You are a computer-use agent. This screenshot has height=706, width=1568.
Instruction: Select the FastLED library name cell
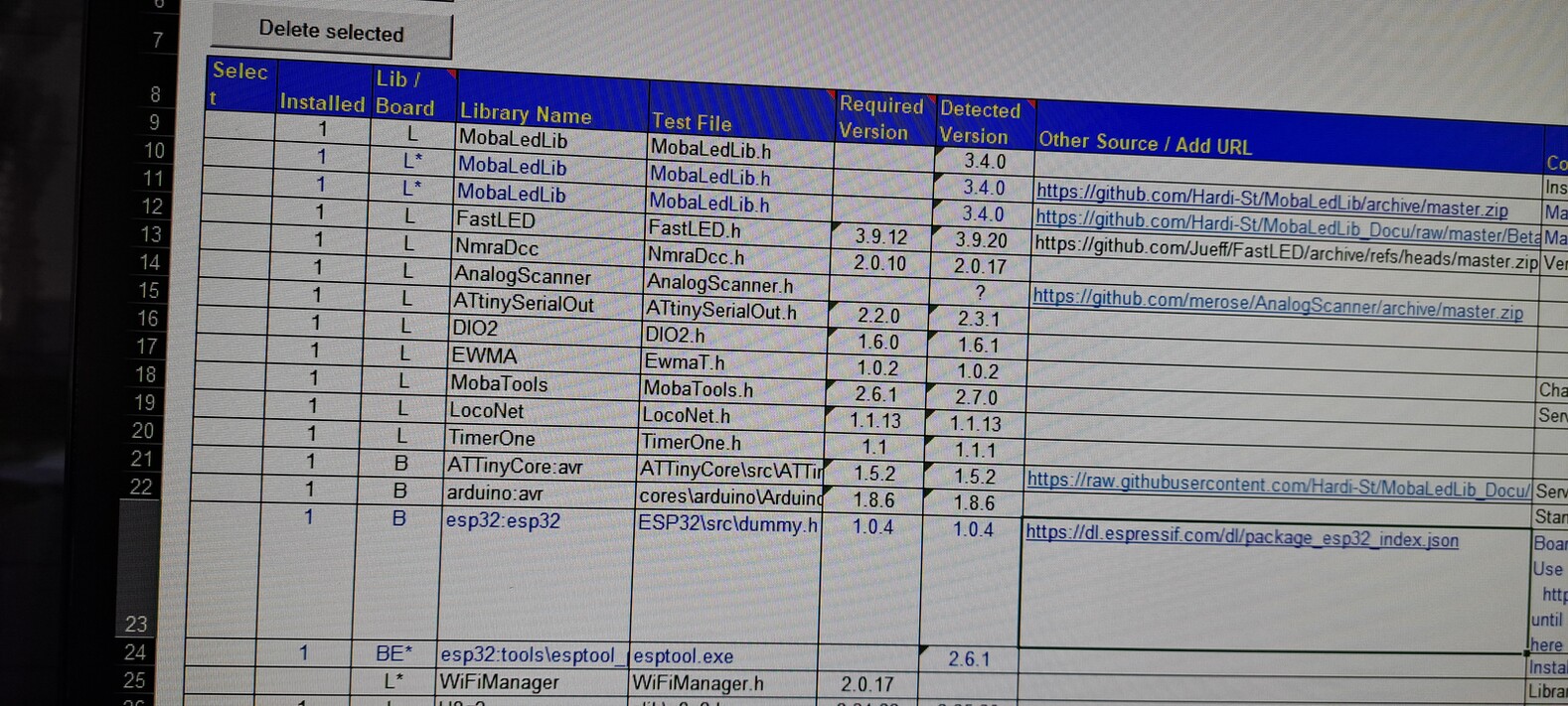495,219
